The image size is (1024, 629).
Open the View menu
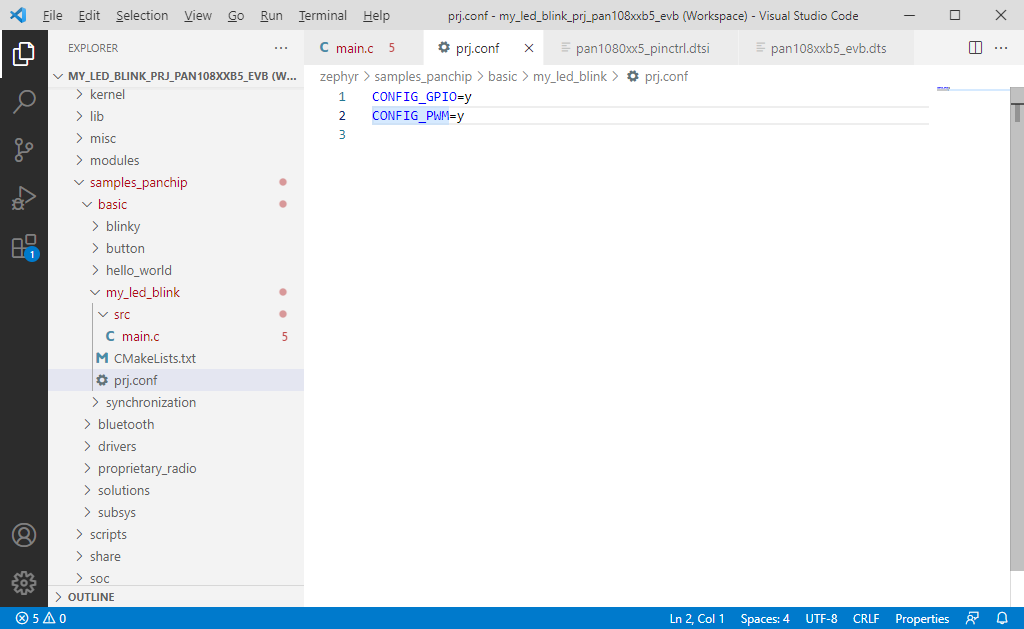click(197, 15)
